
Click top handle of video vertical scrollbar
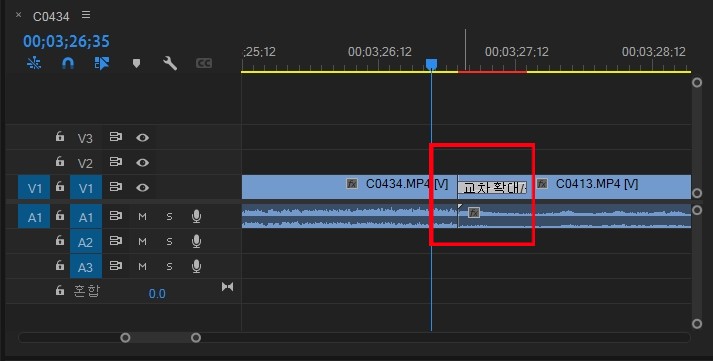(x=697, y=82)
